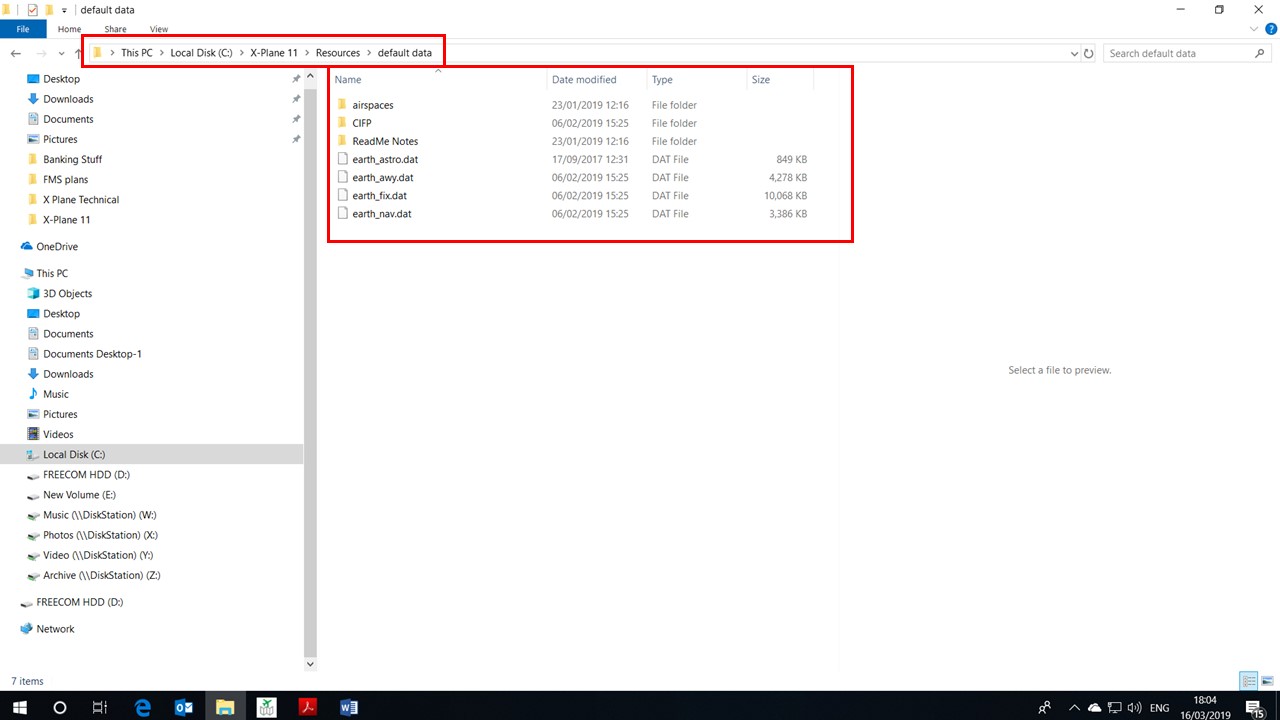This screenshot has height=720, width=1280.
Task: Expand the address bar history dropdown
Action: point(1074,53)
